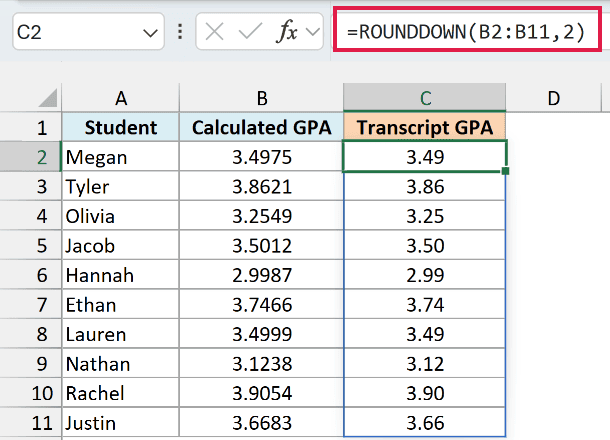Image resolution: width=610 pixels, height=440 pixels.
Task: Select row 8 header
Action: tap(31, 334)
